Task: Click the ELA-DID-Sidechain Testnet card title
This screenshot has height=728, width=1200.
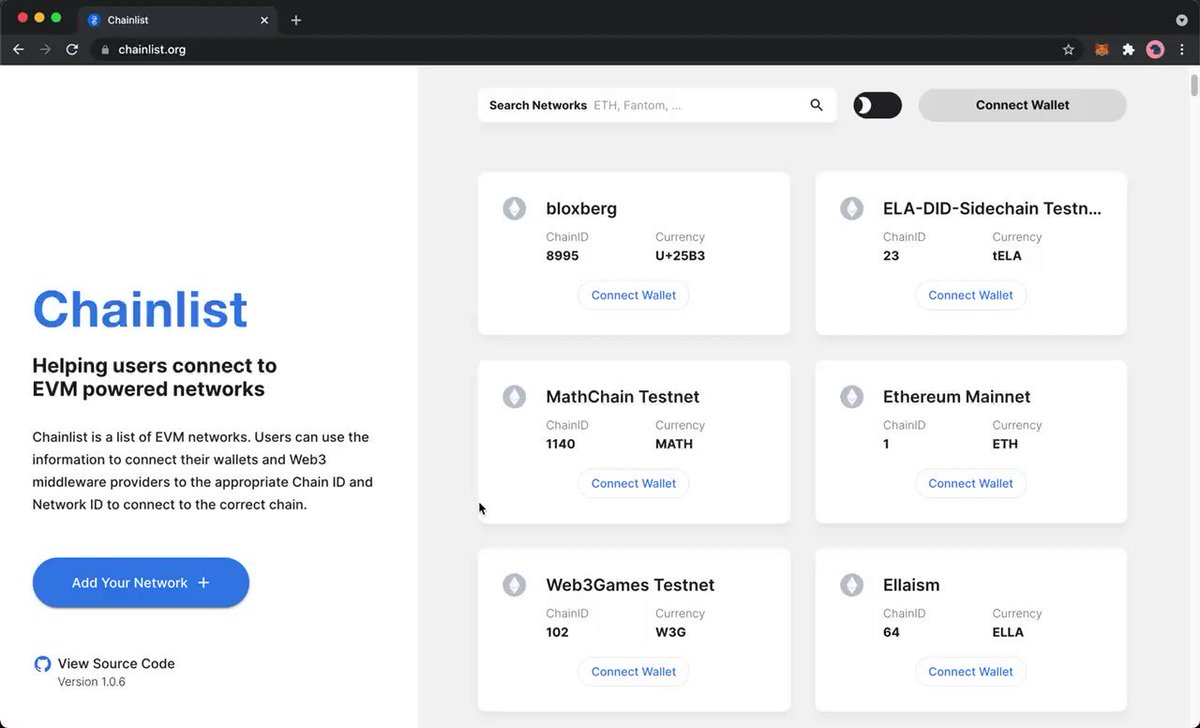Action: coord(992,209)
